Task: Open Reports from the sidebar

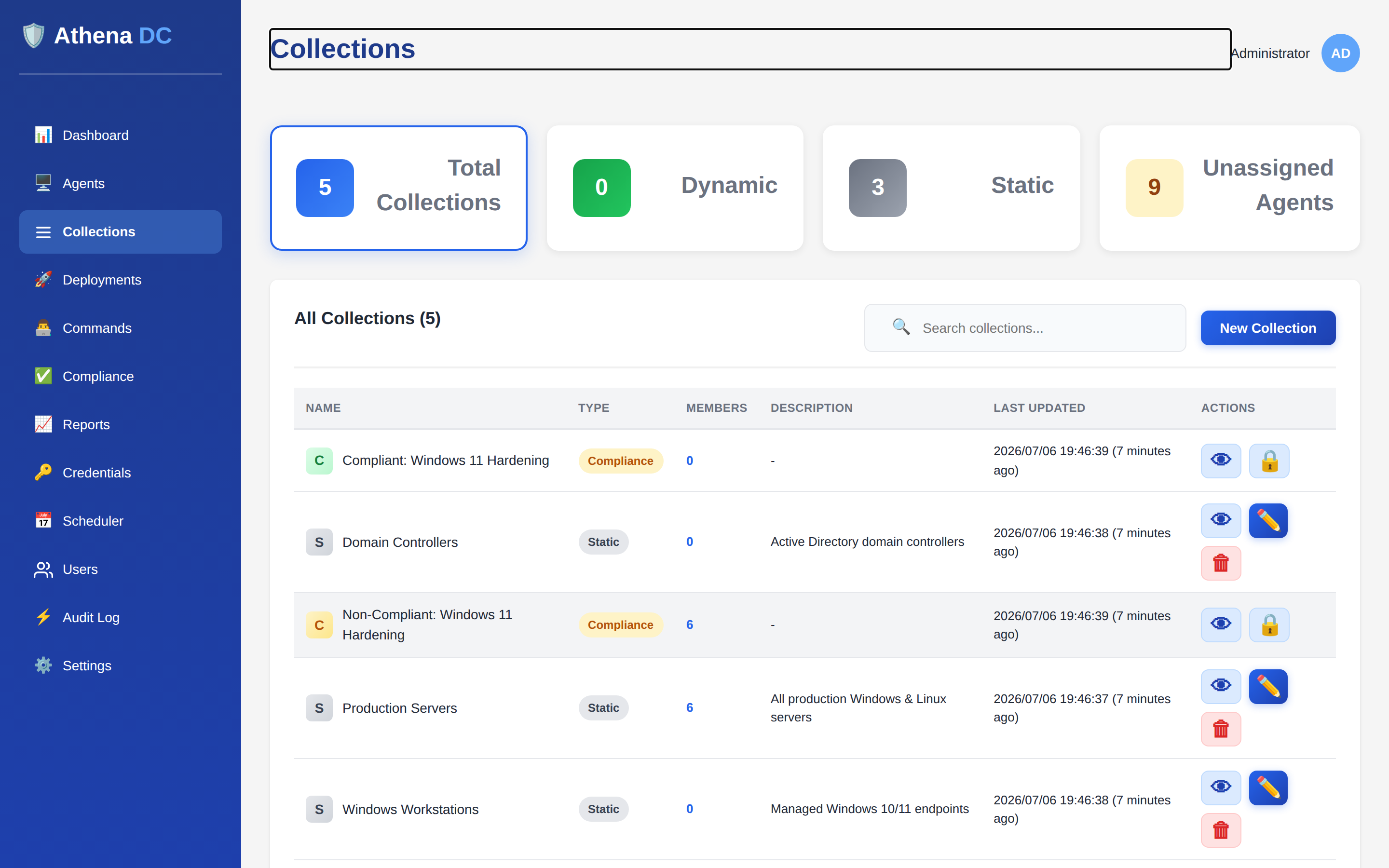Action: [121, 425]
